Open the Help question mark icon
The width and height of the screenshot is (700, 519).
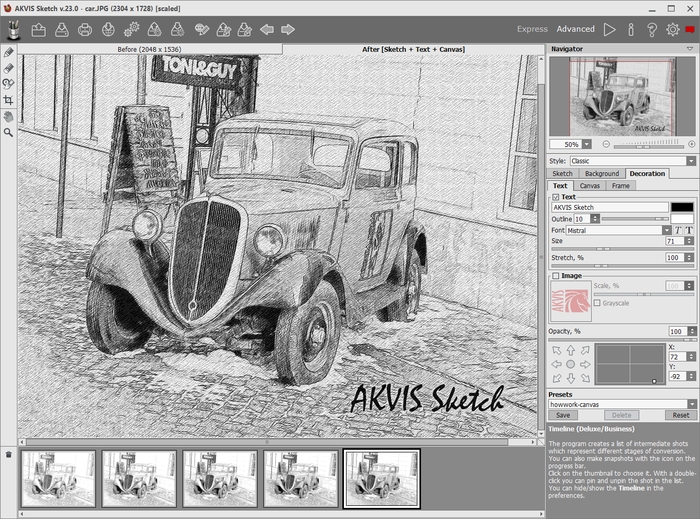pyautogui.click(x=651, y=29)
